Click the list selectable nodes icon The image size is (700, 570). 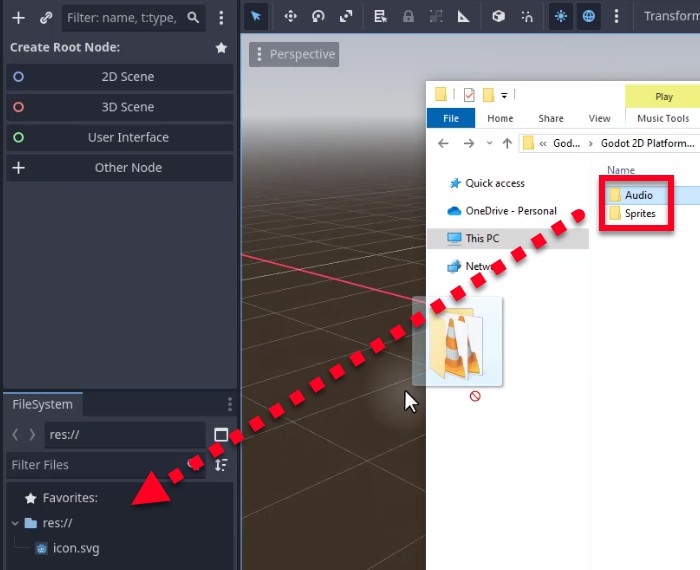point(380,17)
